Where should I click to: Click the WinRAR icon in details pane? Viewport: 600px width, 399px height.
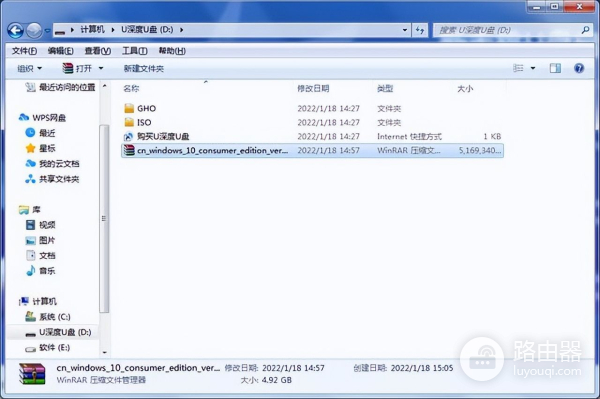pos(32,374)
